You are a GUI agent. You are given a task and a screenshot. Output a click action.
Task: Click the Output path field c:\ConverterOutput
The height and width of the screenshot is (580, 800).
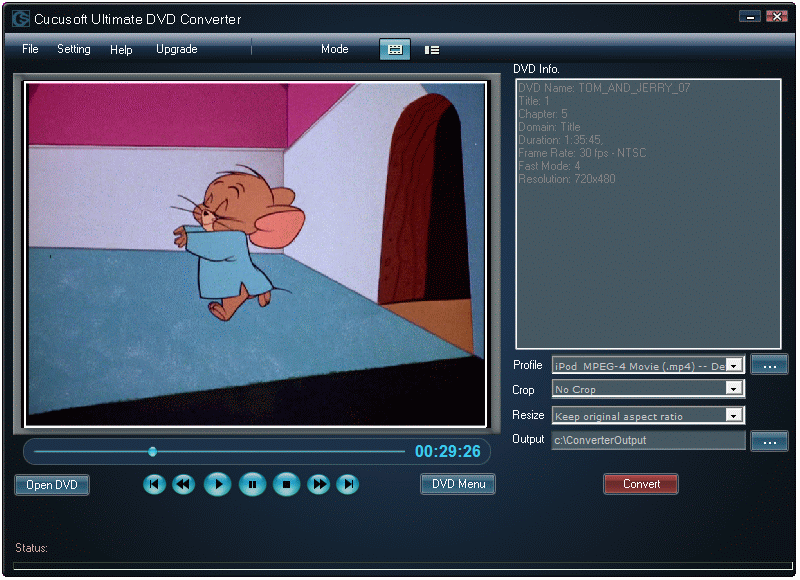click(648, 440)
